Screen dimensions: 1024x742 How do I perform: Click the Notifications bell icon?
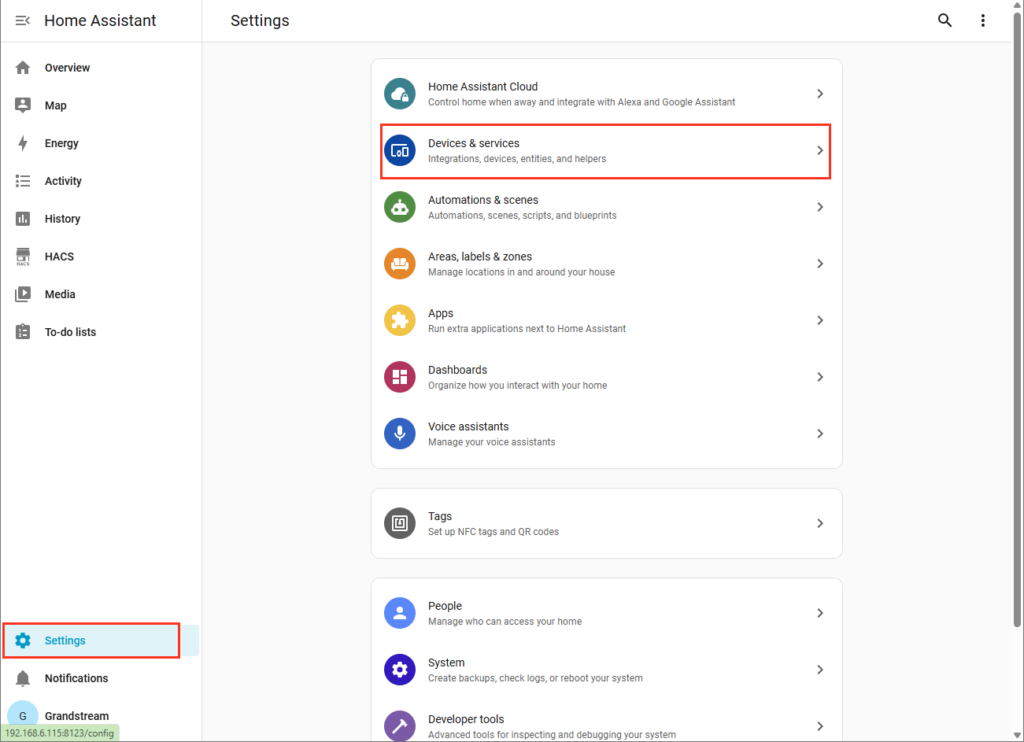(23, 678)
